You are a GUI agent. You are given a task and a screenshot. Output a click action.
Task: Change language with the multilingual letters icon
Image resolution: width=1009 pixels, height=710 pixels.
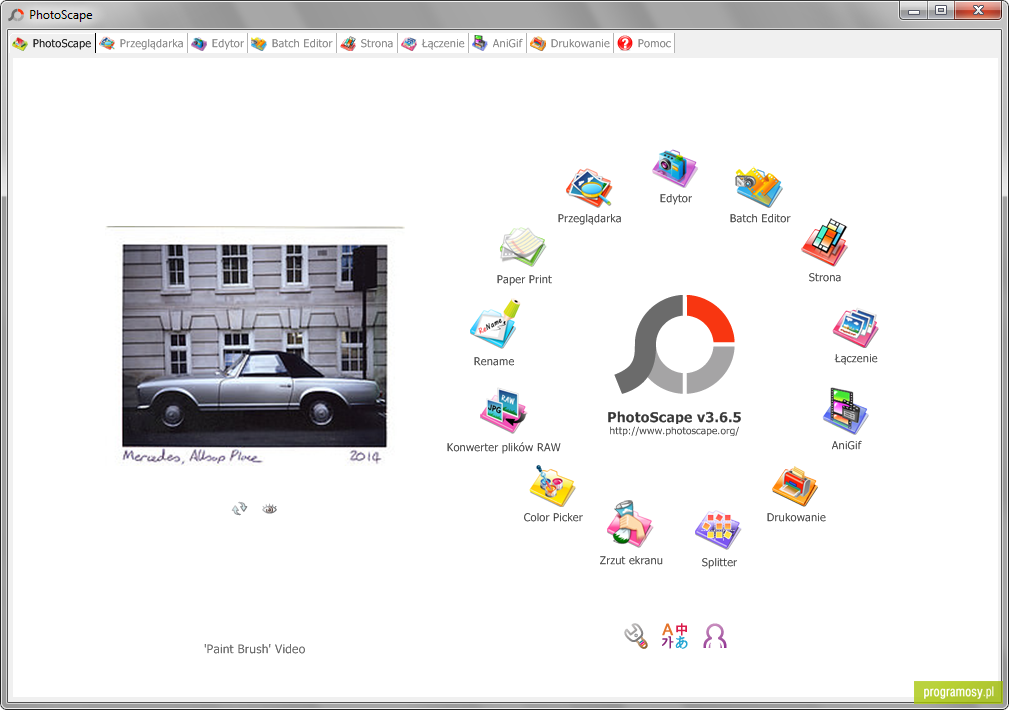[x=674, y=636]
